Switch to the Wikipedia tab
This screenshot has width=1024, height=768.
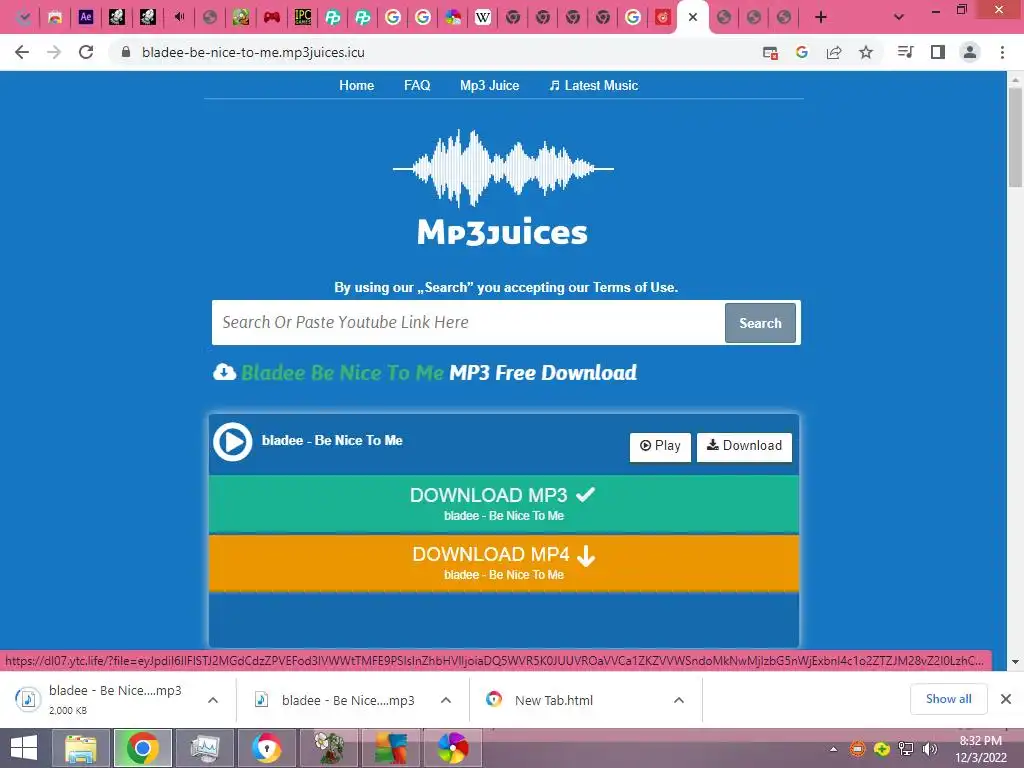(483, 18)
